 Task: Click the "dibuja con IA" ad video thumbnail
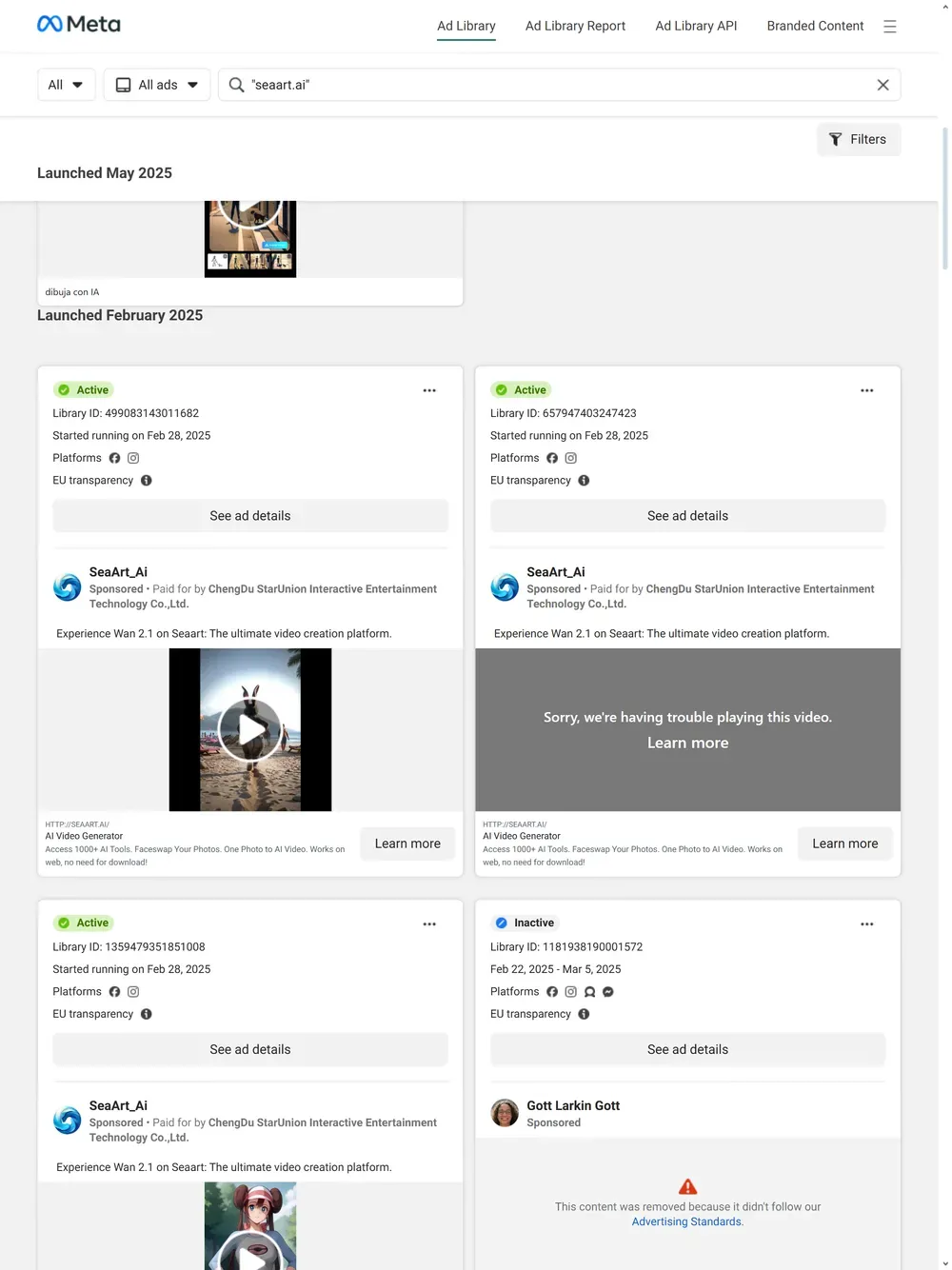(250, 239)
